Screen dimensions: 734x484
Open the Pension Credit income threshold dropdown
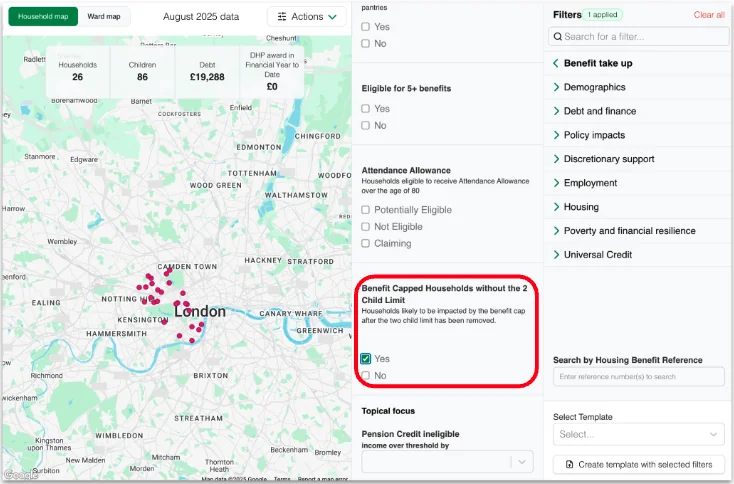tap(447, 461)
